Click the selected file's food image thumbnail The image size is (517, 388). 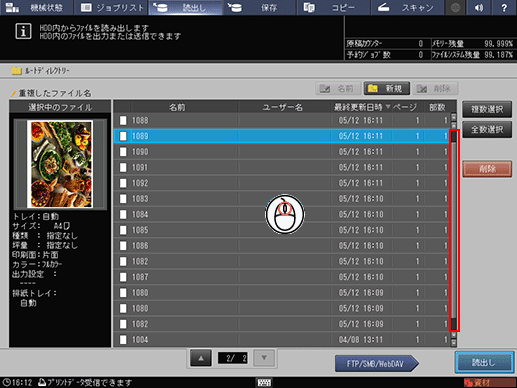pos(60,164)
